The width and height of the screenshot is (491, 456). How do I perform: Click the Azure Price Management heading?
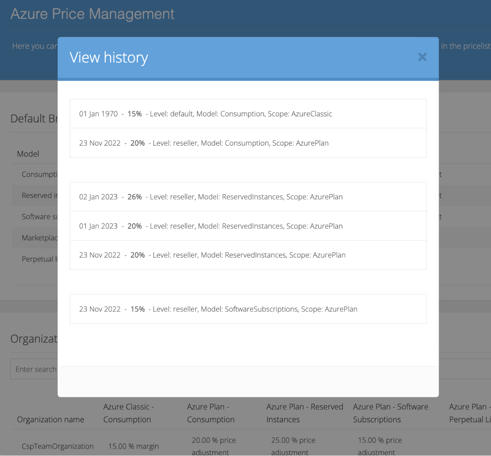(x=92, y=14)
